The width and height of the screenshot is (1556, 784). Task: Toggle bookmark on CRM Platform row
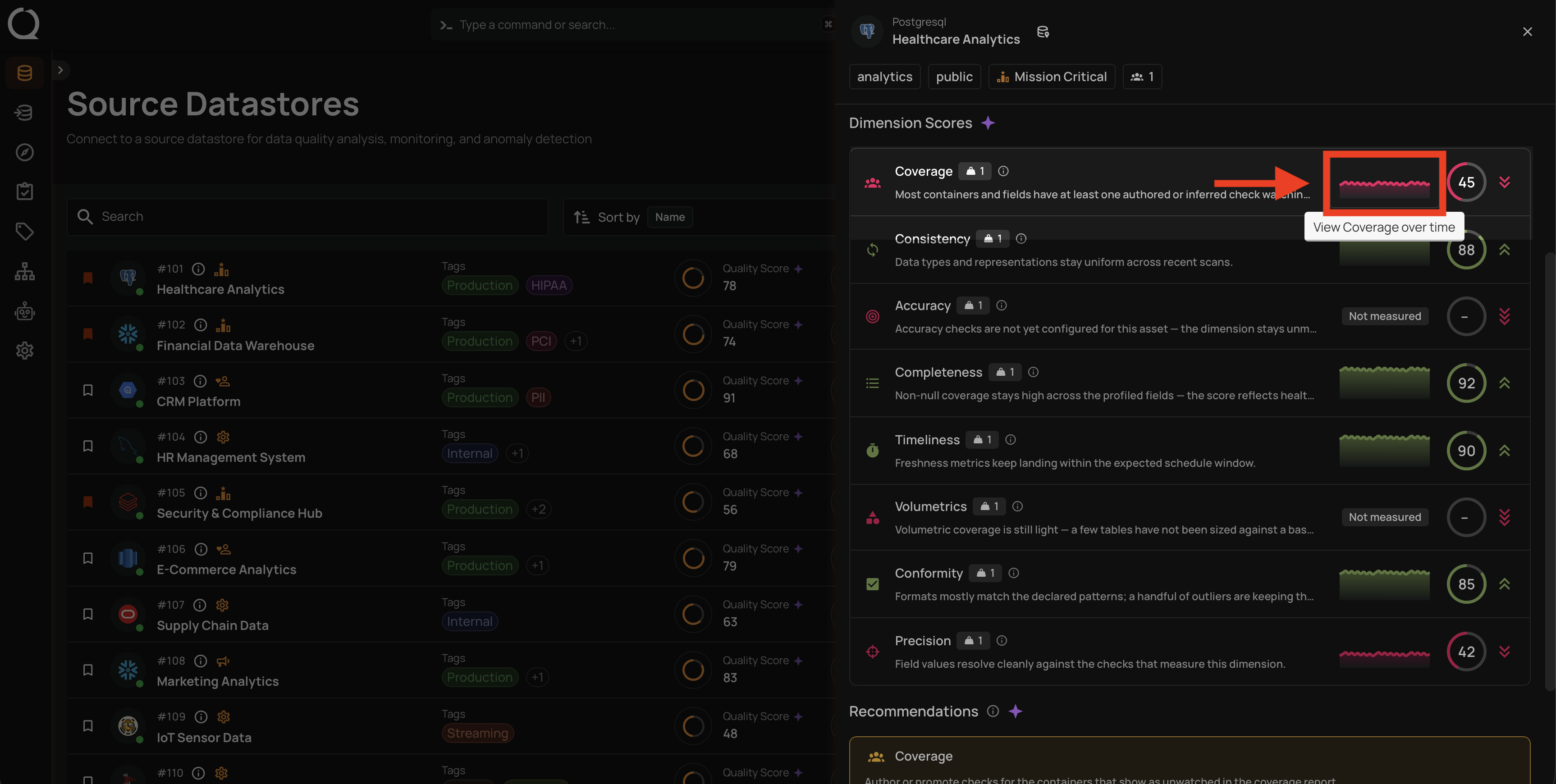coord(87,390)
